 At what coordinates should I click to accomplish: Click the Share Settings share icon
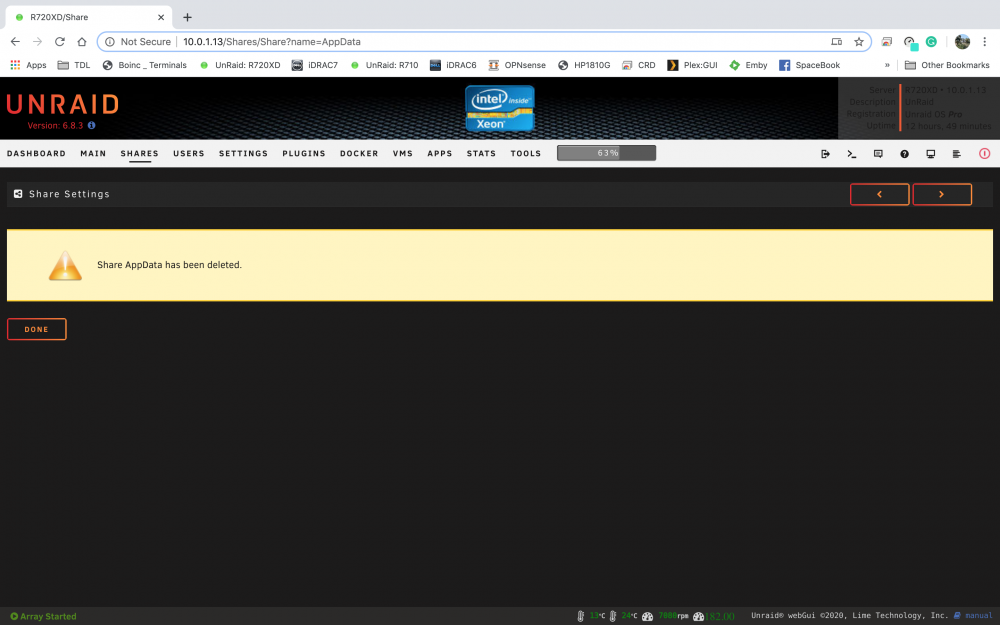[x=18, y=194]
